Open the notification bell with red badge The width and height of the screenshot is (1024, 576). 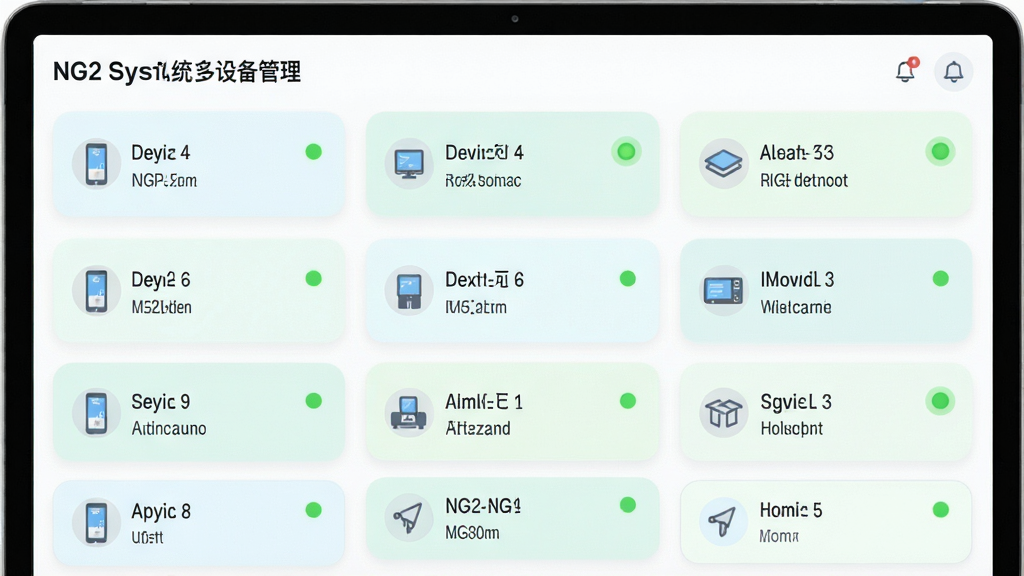906,71
